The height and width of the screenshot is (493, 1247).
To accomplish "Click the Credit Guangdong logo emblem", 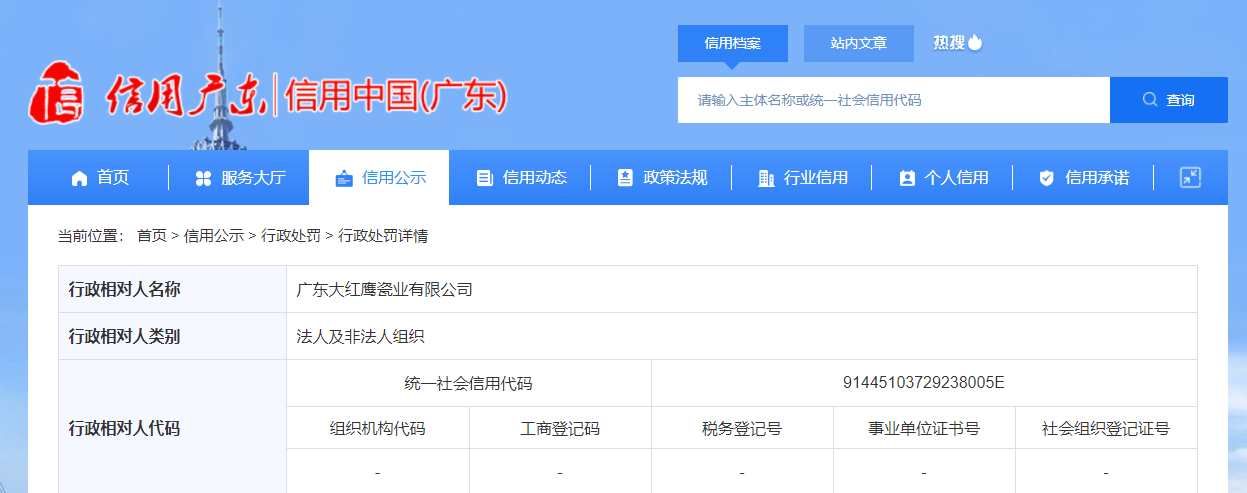I will pyautogui.click(x=57, y=93).
